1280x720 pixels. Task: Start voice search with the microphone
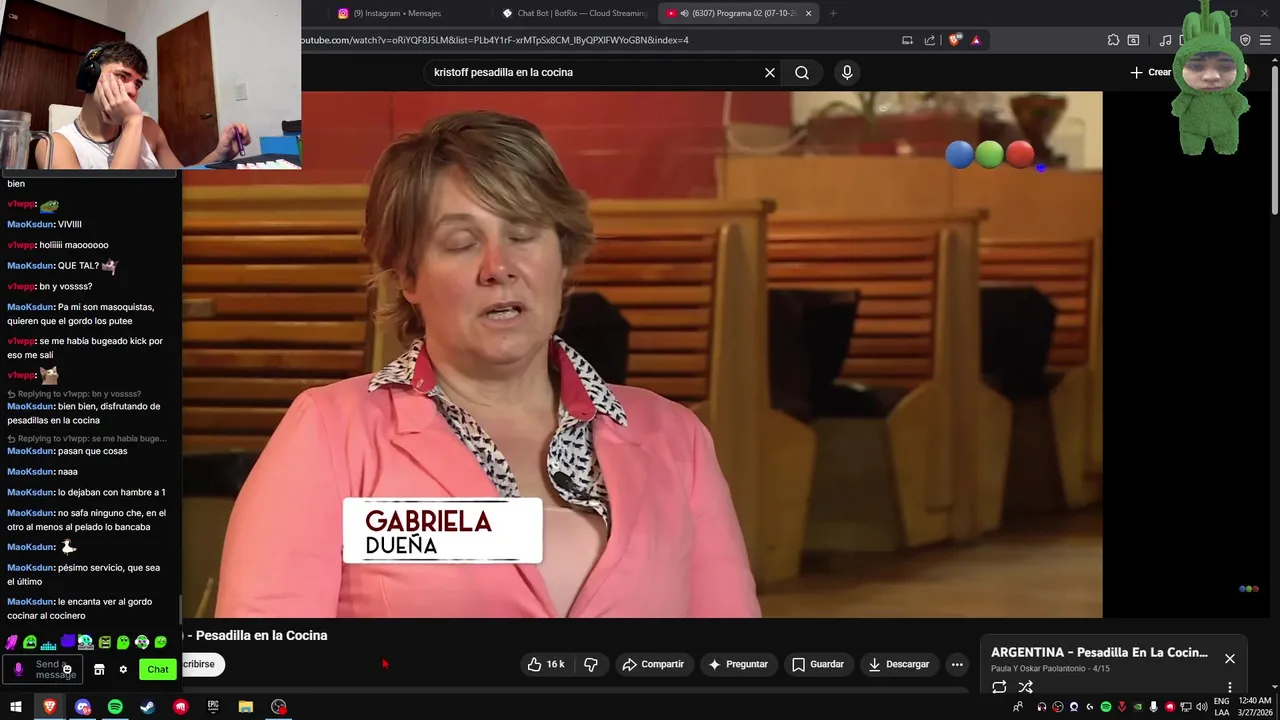[x=847, y=72]
